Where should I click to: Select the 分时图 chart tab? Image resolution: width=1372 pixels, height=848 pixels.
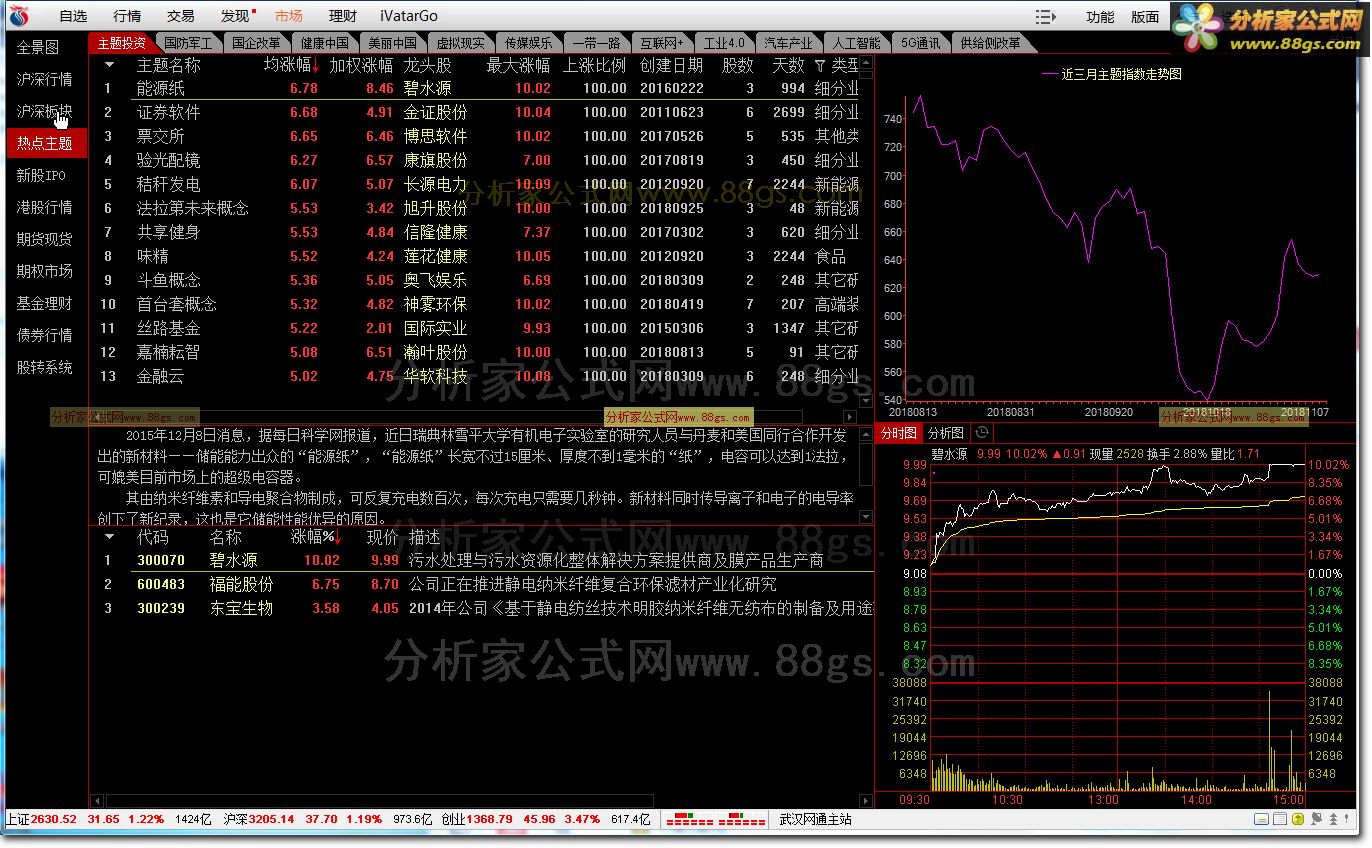(898, 433)
